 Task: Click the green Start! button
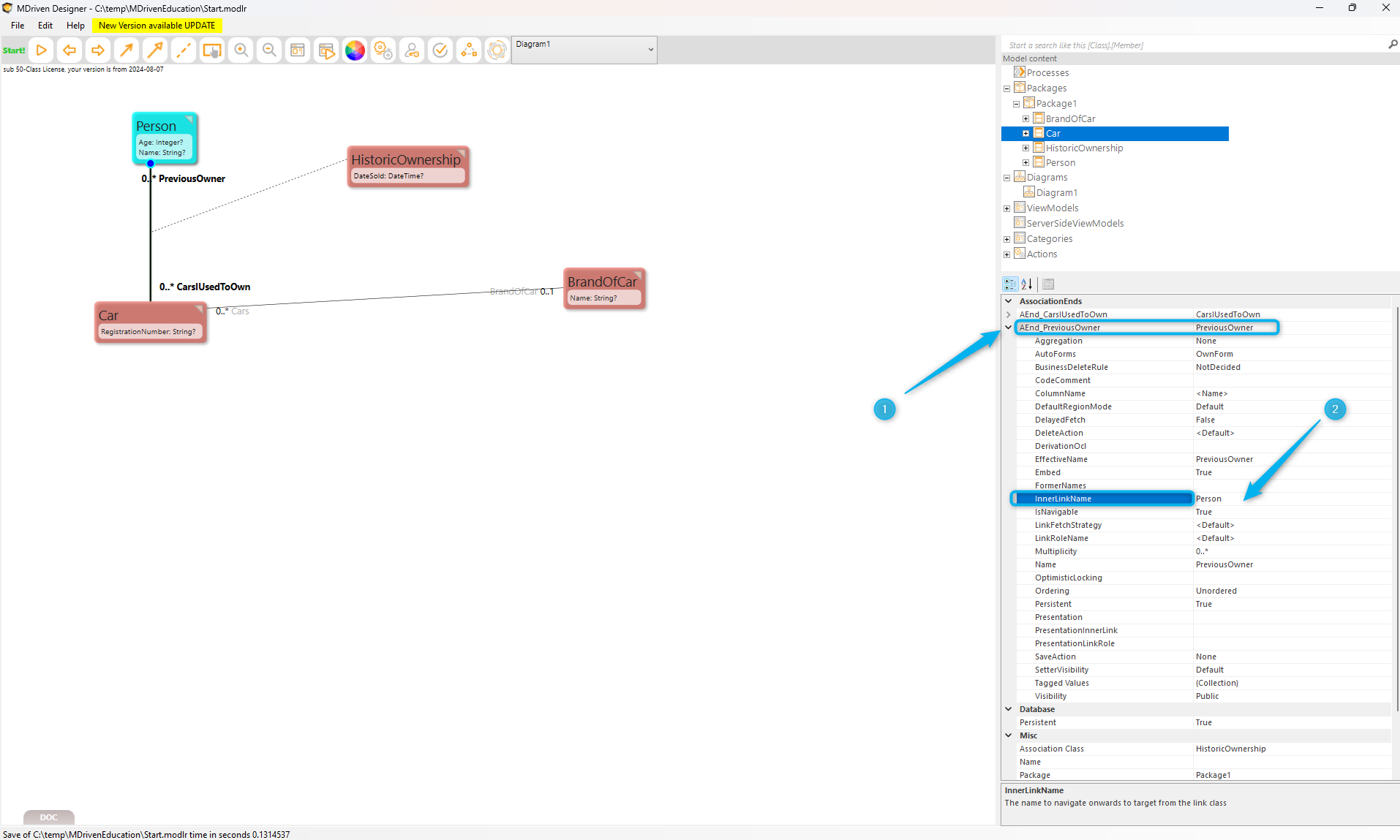(14, 50)
